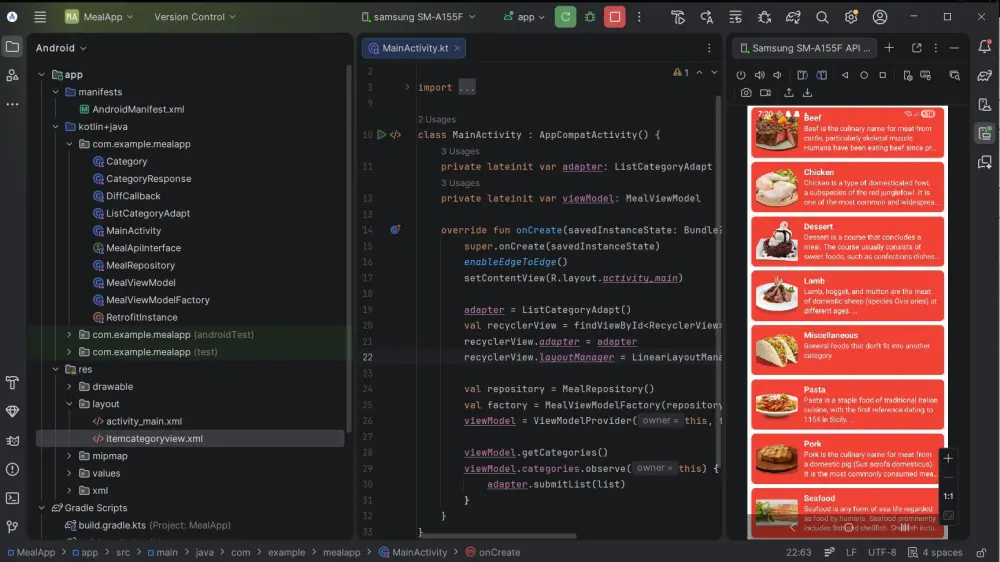Collapse the app module node
This screenshot has height=562, width=1000.
[41, 75]
